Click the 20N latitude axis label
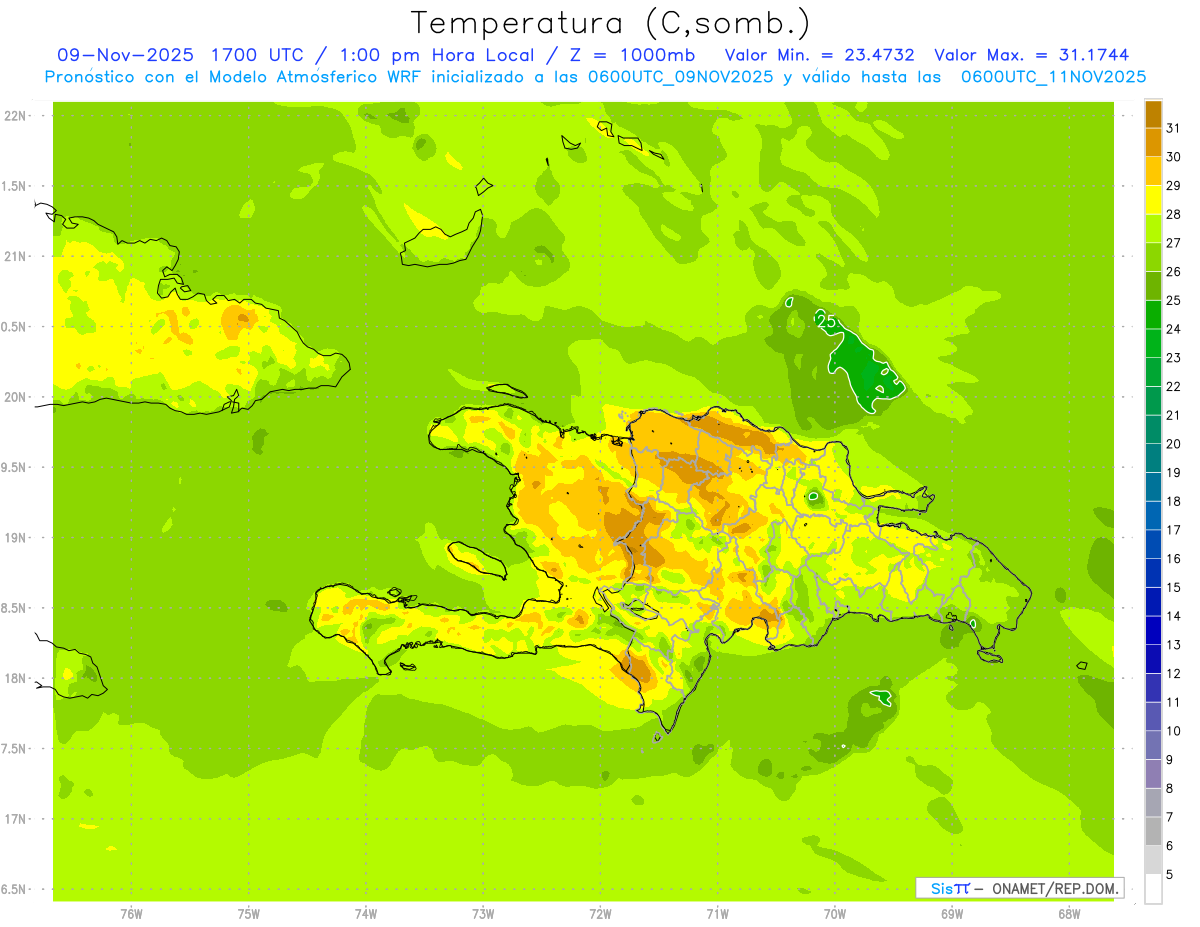The width and height of the screenshot is (1200, 927). click(x=16, y=397)
